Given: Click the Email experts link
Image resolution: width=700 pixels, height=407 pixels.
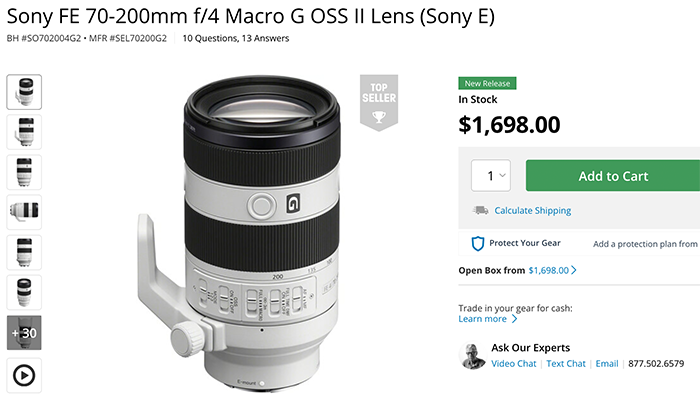Looking at the screenshot, I should coord(607,363).
